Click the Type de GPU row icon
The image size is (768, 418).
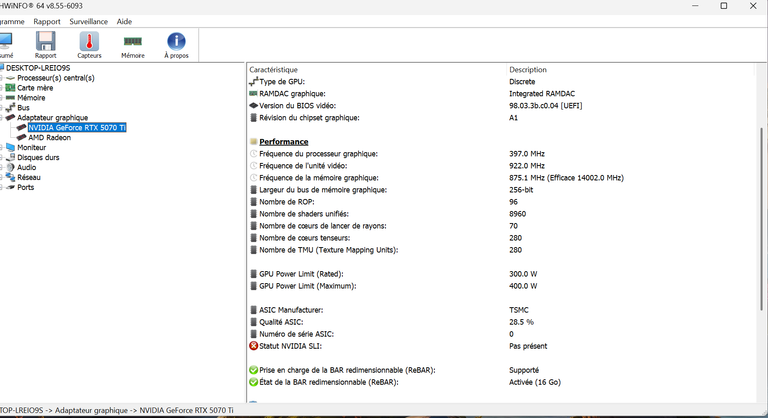(253, 81)
